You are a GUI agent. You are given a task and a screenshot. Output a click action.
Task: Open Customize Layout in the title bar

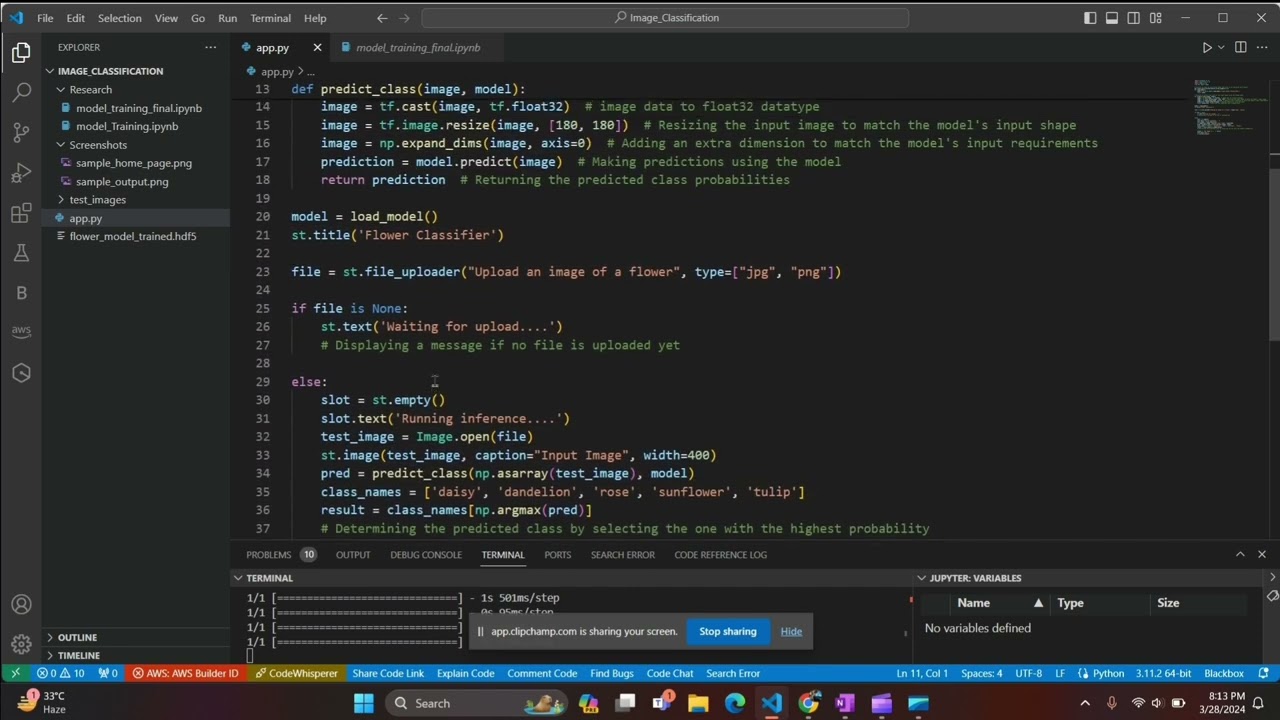coord(1156,18)
